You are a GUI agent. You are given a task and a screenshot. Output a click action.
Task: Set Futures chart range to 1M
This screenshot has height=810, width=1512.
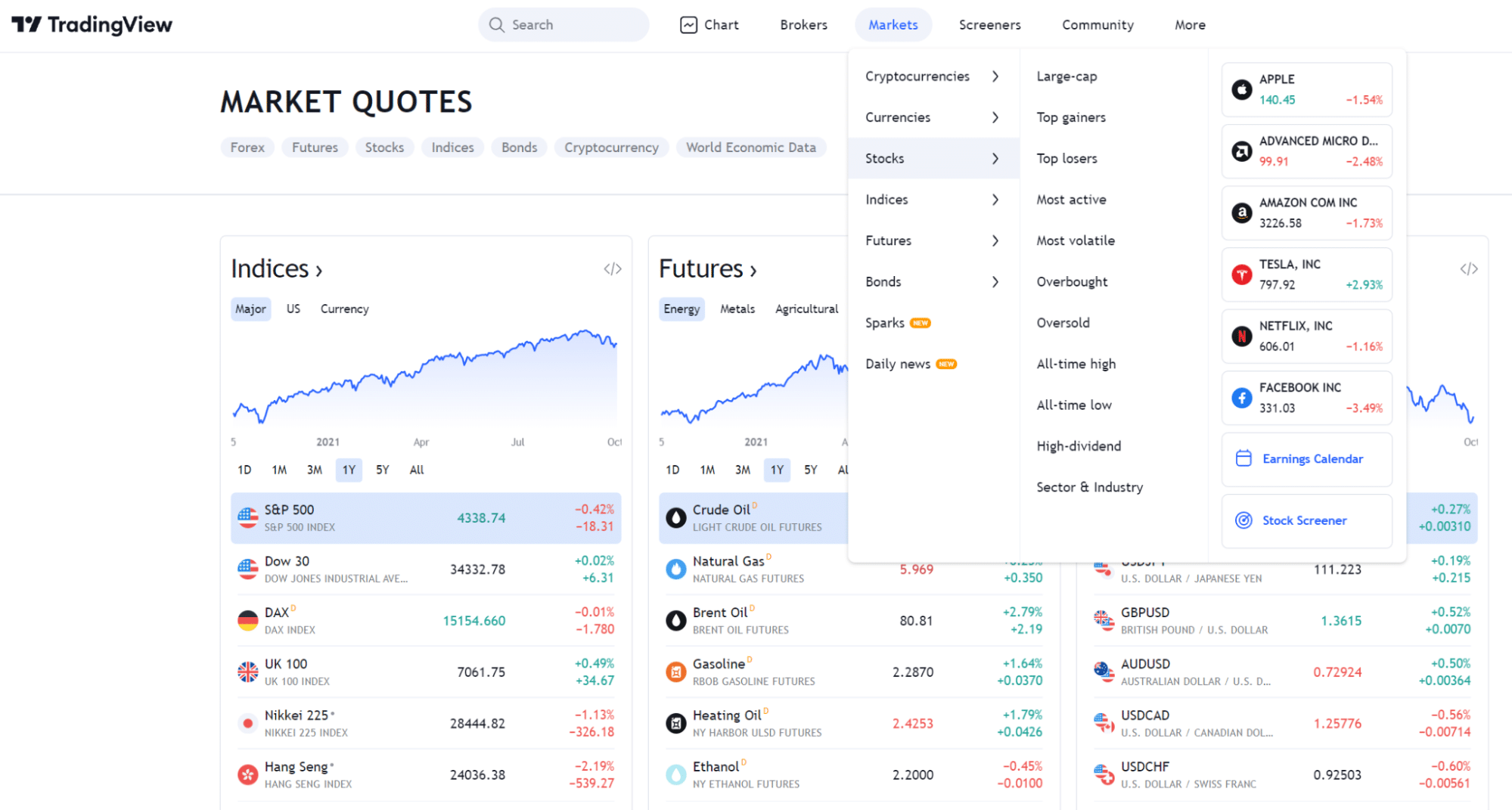[707, 470]
